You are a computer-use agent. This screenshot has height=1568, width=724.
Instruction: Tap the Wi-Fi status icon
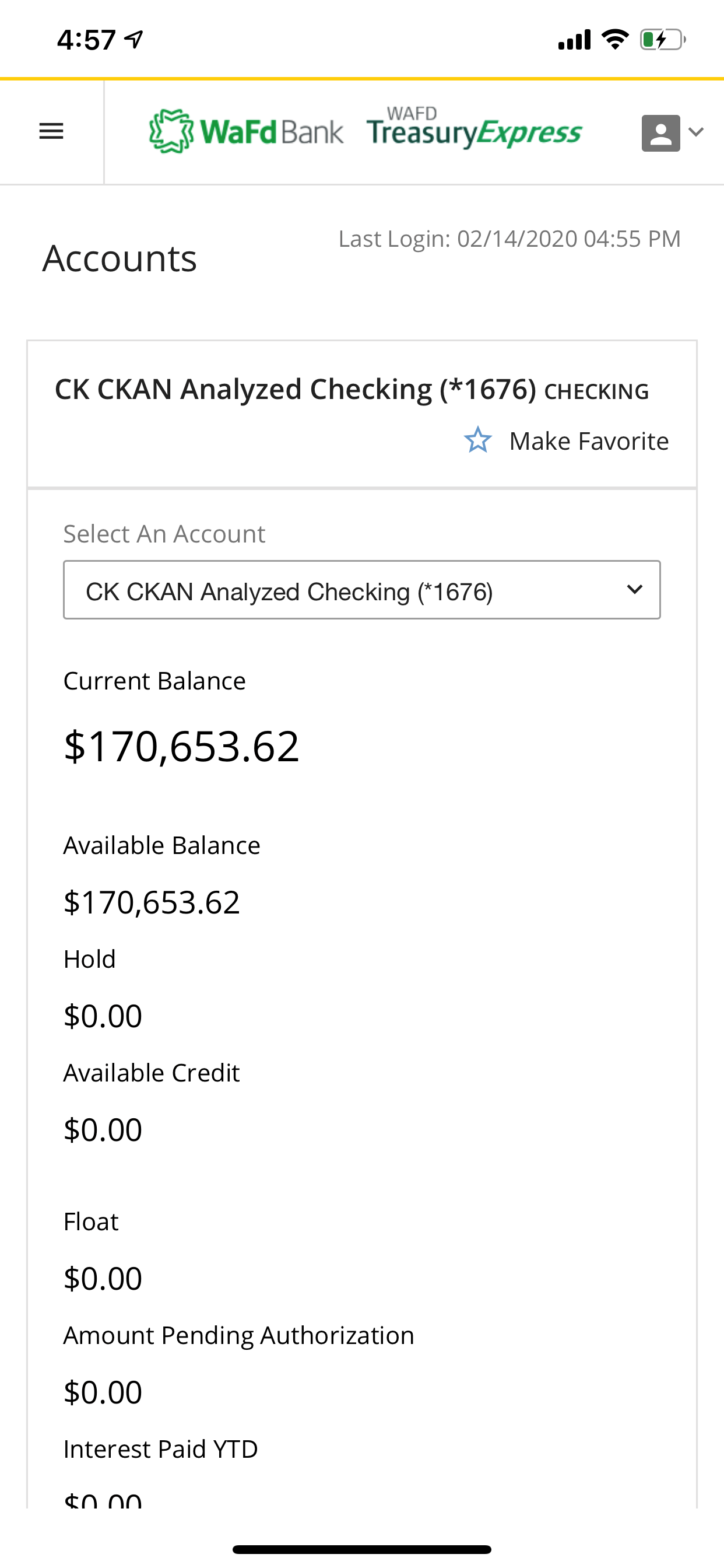pyautogui.click(x=615, y=40)
